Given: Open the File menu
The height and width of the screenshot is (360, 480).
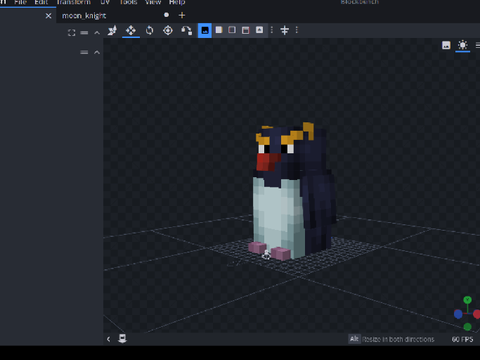Looking at the screenshot, I should tap(20, 2).
